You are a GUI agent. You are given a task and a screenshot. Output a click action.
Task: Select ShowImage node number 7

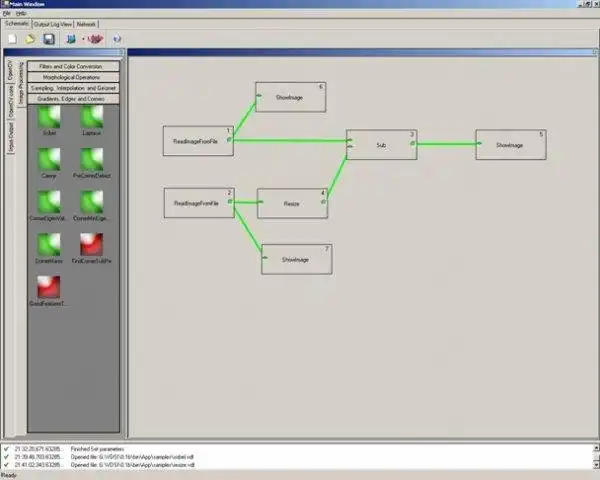click(297, 260)
